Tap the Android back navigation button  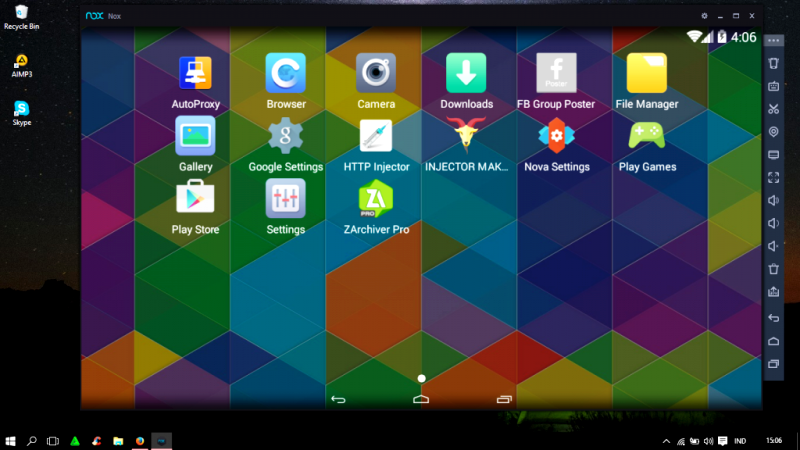coord(338,399)
